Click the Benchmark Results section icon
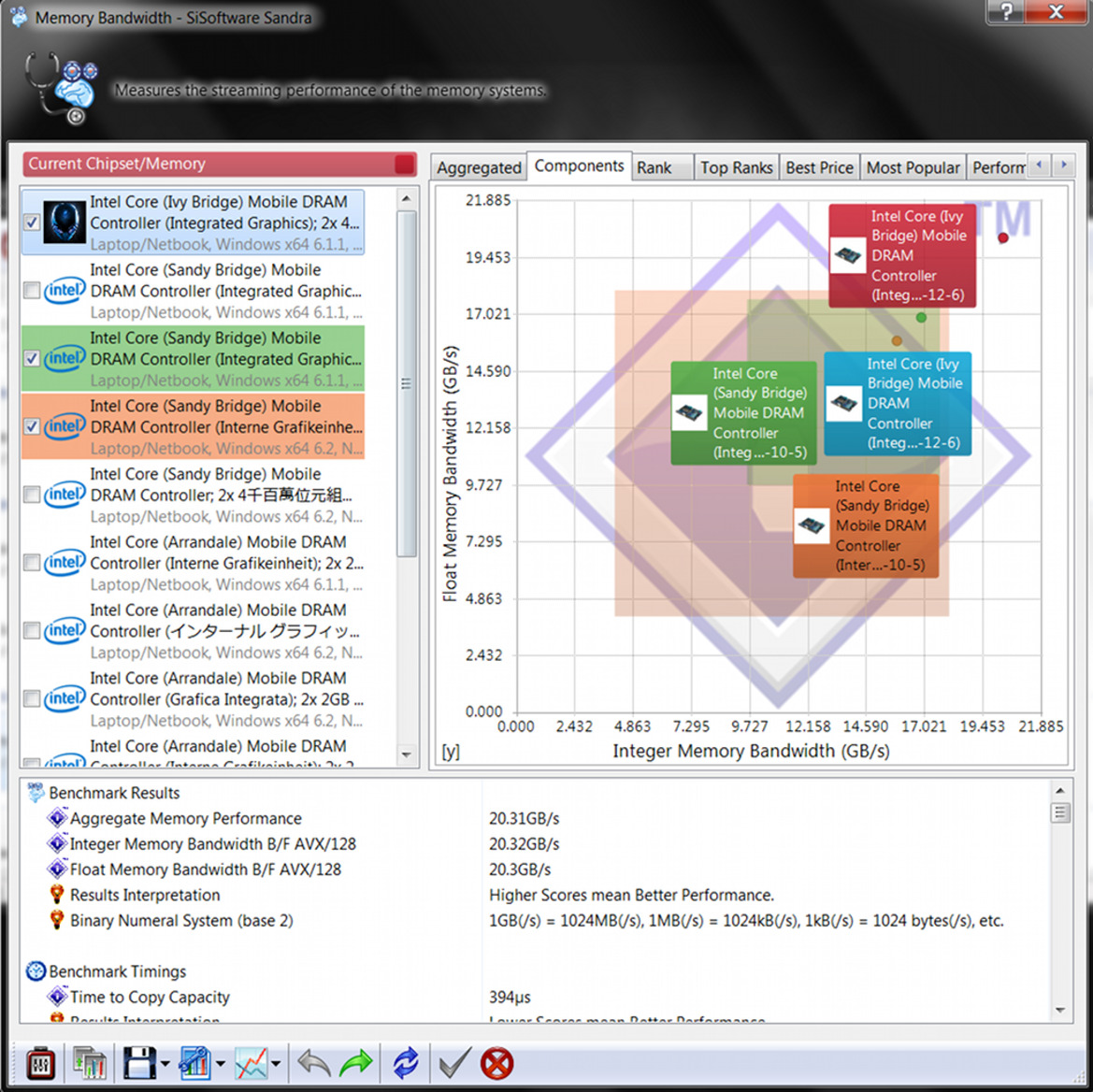Screen dimensions: 1093x1092 tap(35, 792)
